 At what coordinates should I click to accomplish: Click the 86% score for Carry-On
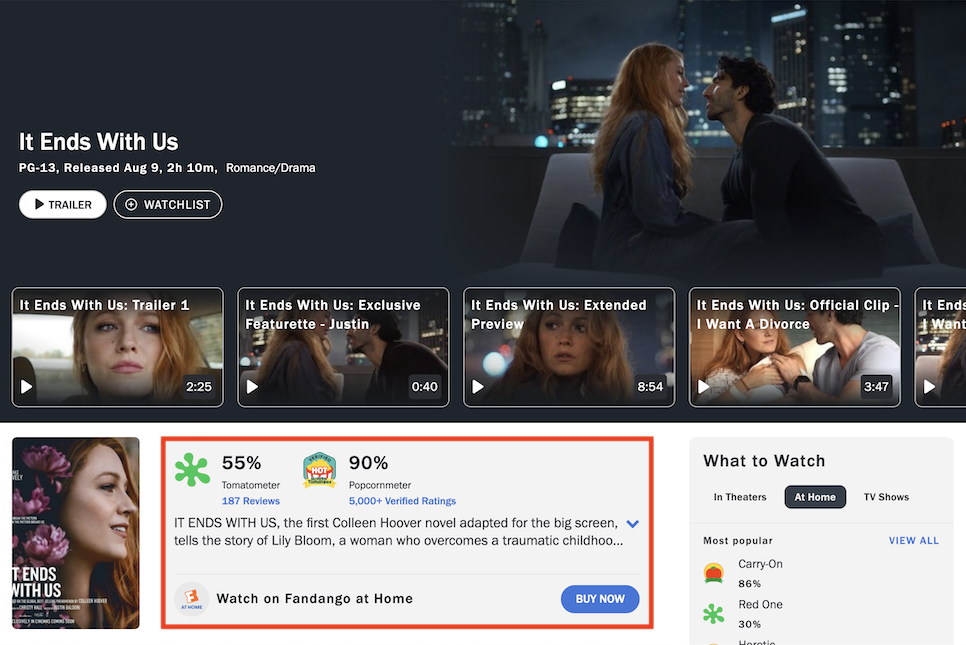click(x=750, y=583)
